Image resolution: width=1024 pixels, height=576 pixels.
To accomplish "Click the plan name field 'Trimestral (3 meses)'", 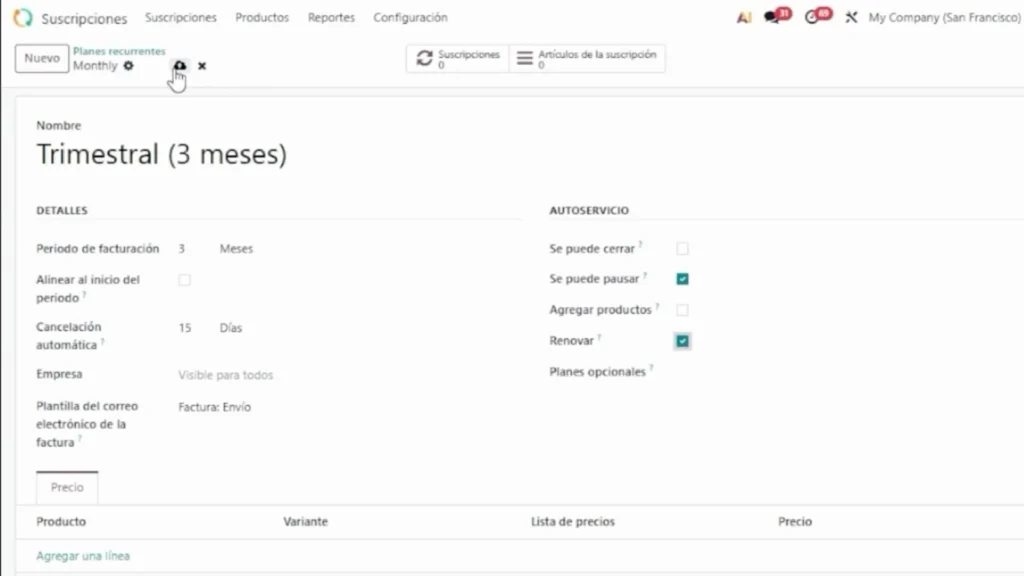I will point(162,155).
